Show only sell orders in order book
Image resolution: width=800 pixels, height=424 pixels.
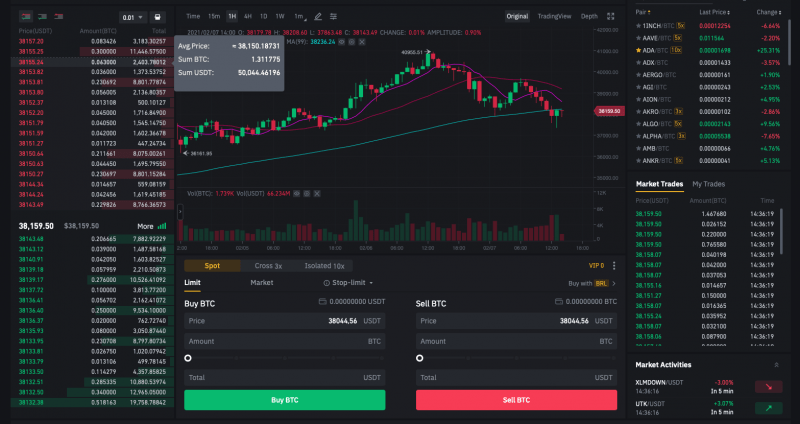click(x=59, y=17)
